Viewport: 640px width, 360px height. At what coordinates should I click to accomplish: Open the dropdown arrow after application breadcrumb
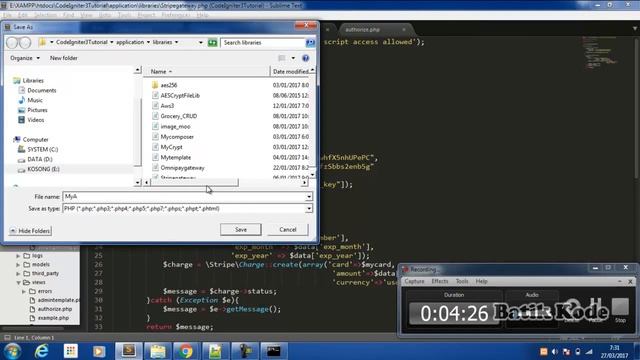point(148,42)
